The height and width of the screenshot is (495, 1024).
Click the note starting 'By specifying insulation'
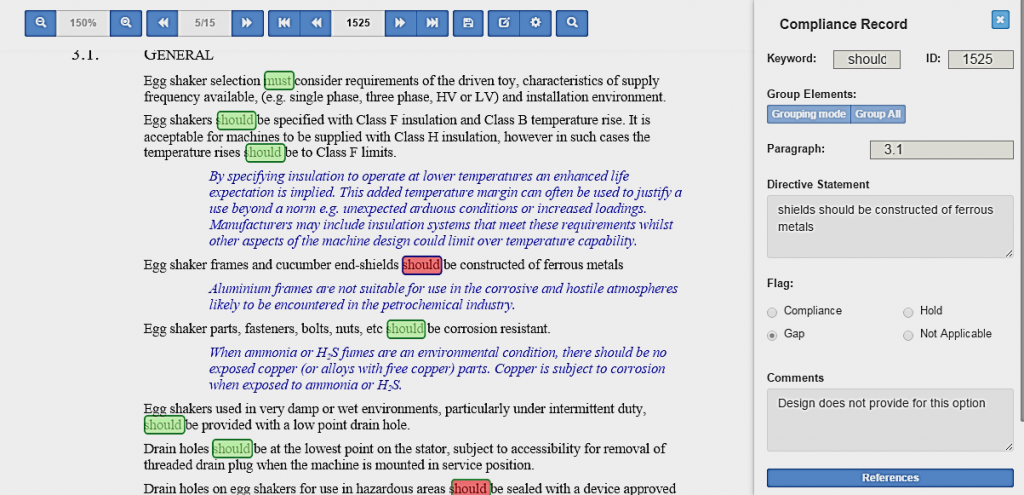pos(445,209)
